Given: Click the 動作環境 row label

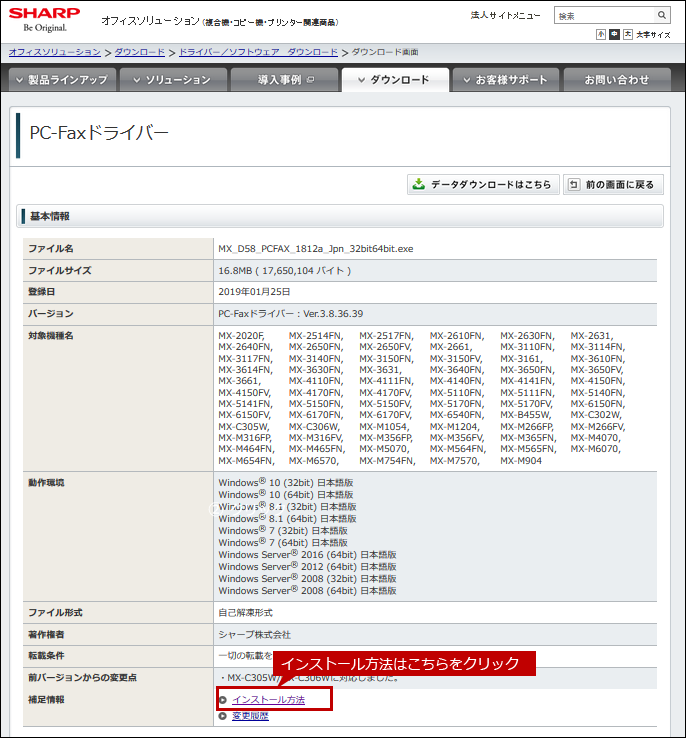Looking at the screenshot, I should click(x=46, y=482).
